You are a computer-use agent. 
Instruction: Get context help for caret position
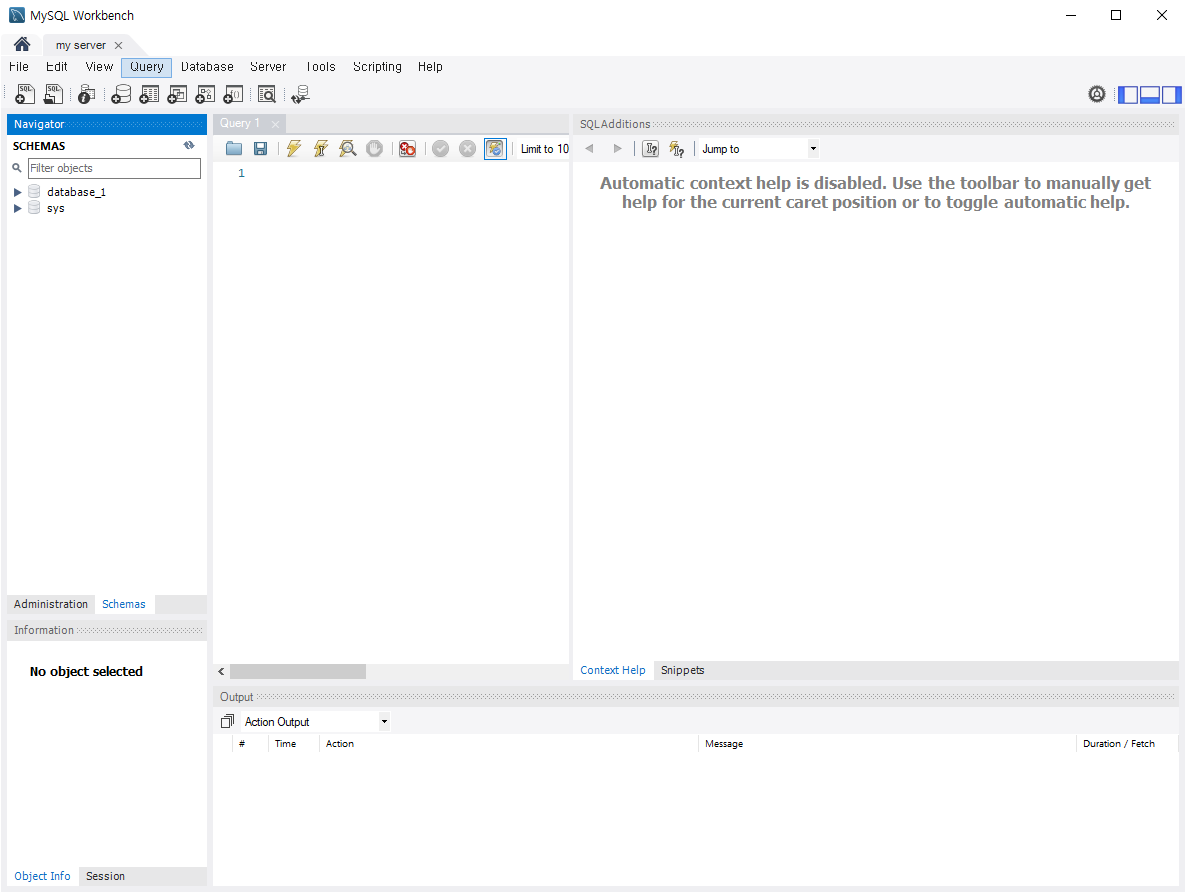click(x=650, y=149)
